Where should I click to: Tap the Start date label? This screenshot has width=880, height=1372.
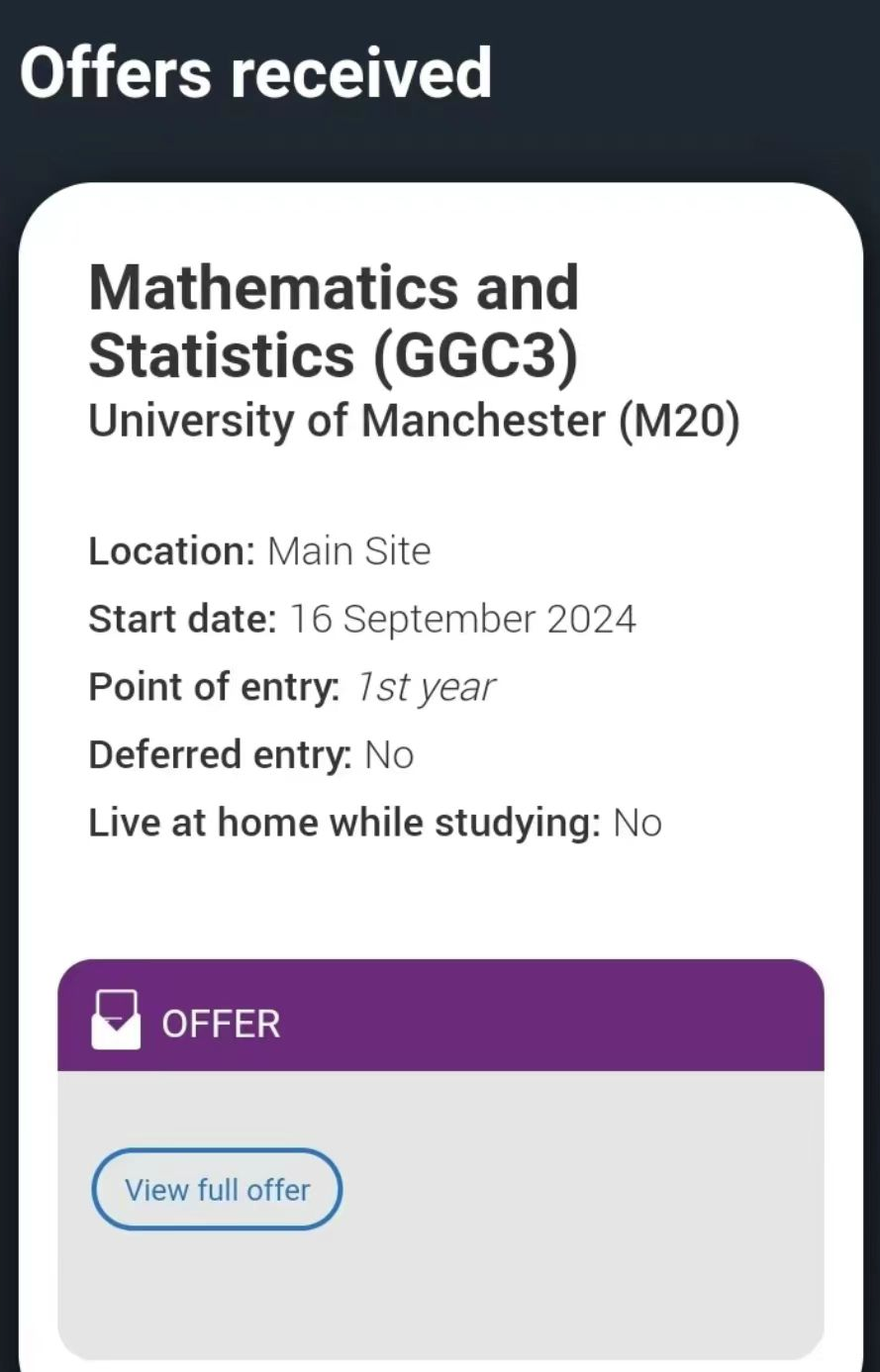click(x=182, y=620)
